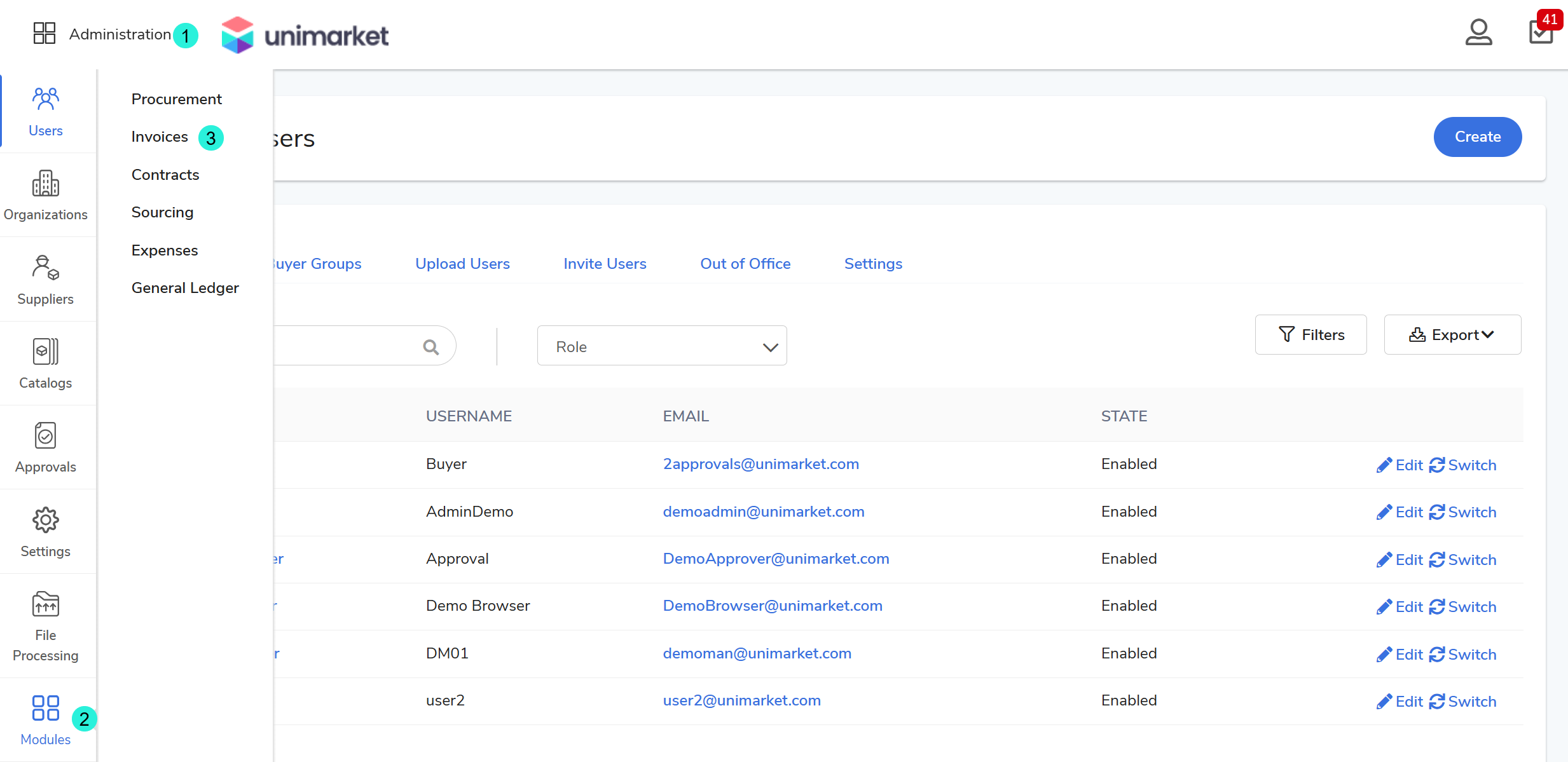Click the Modules grid icon
1568x762 pixels.
(45, 708)
